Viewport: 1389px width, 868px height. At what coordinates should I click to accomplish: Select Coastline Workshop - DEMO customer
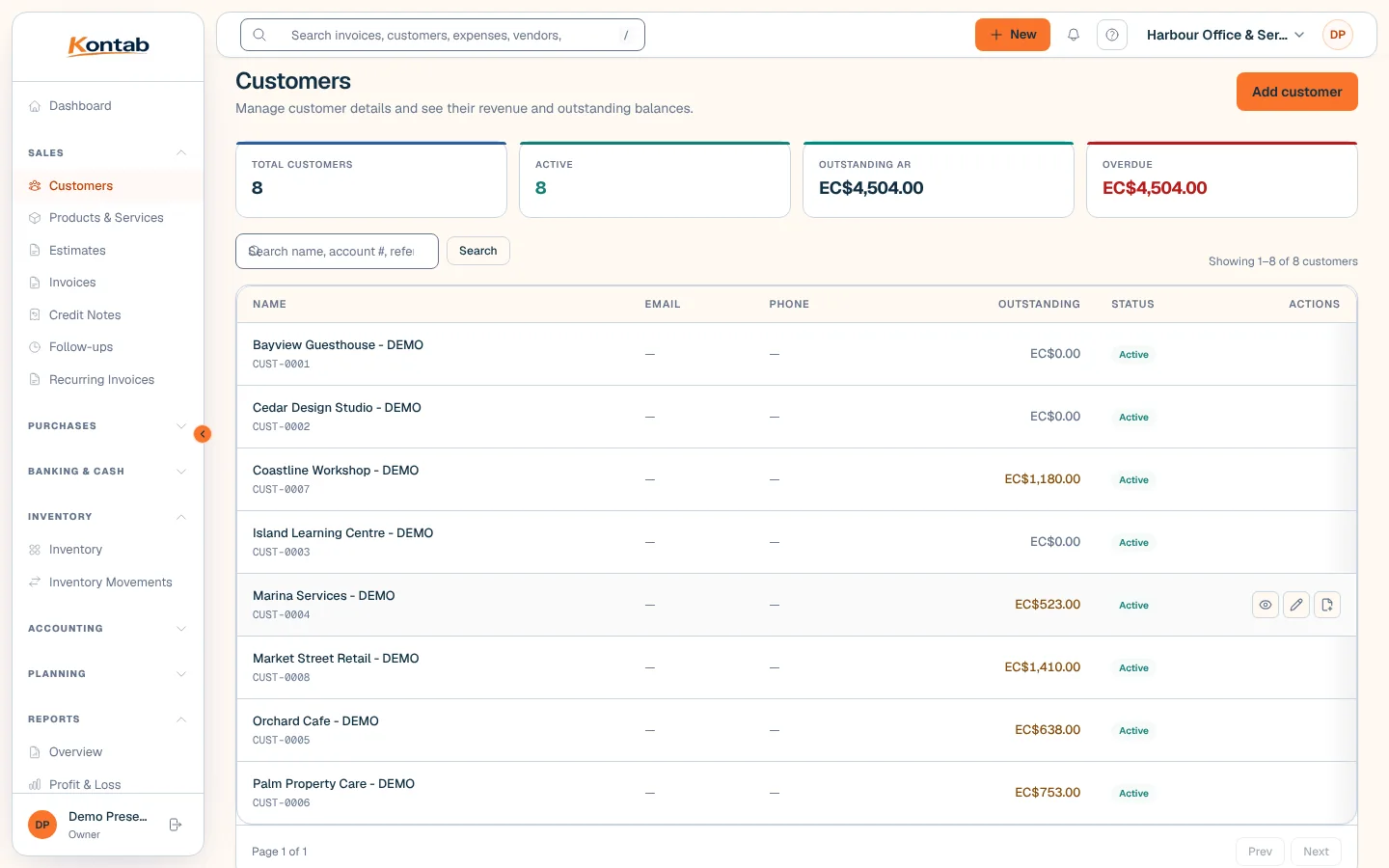[336, 471]
